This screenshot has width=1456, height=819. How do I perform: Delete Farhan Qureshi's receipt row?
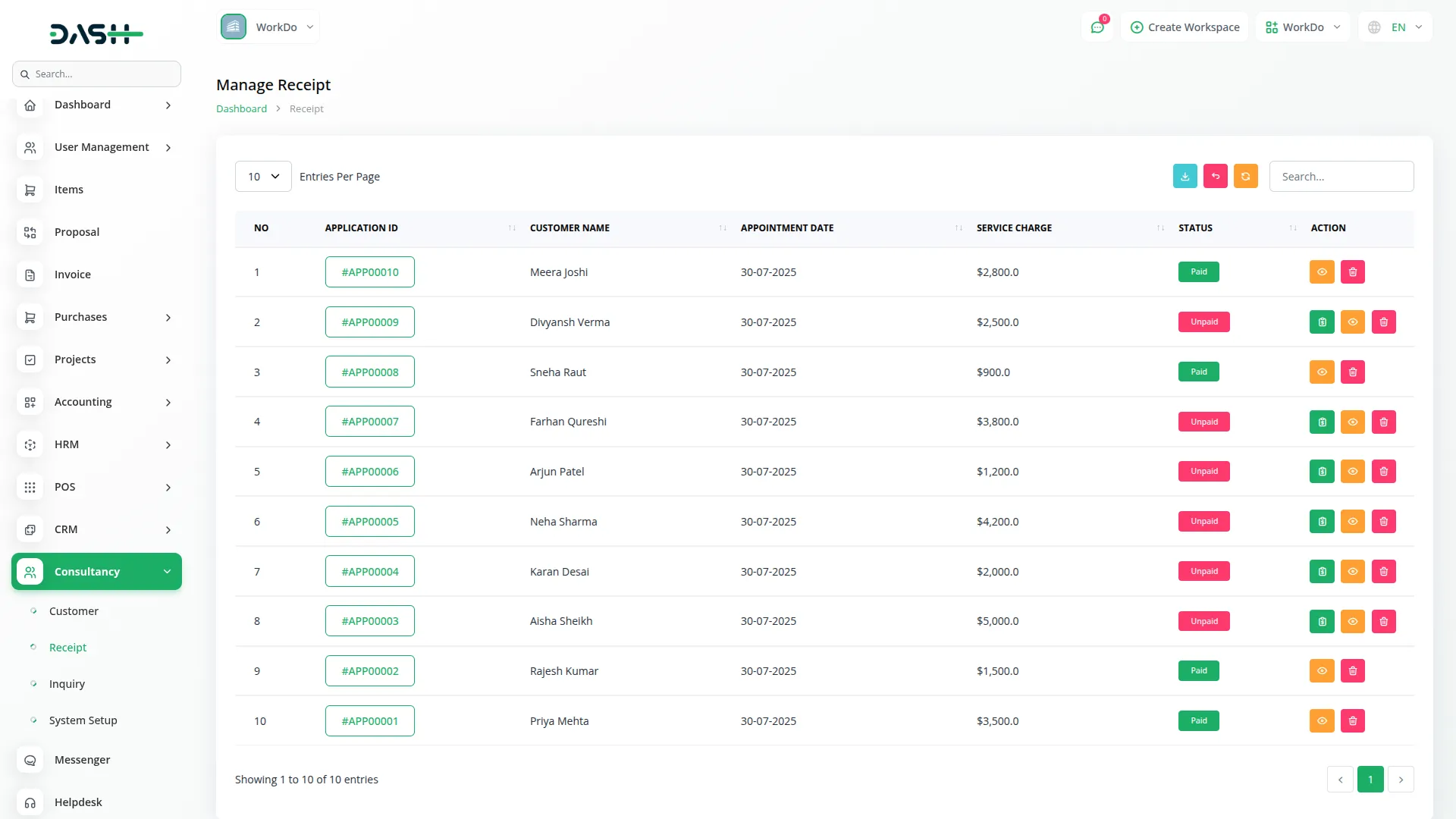pos(1383,422)
